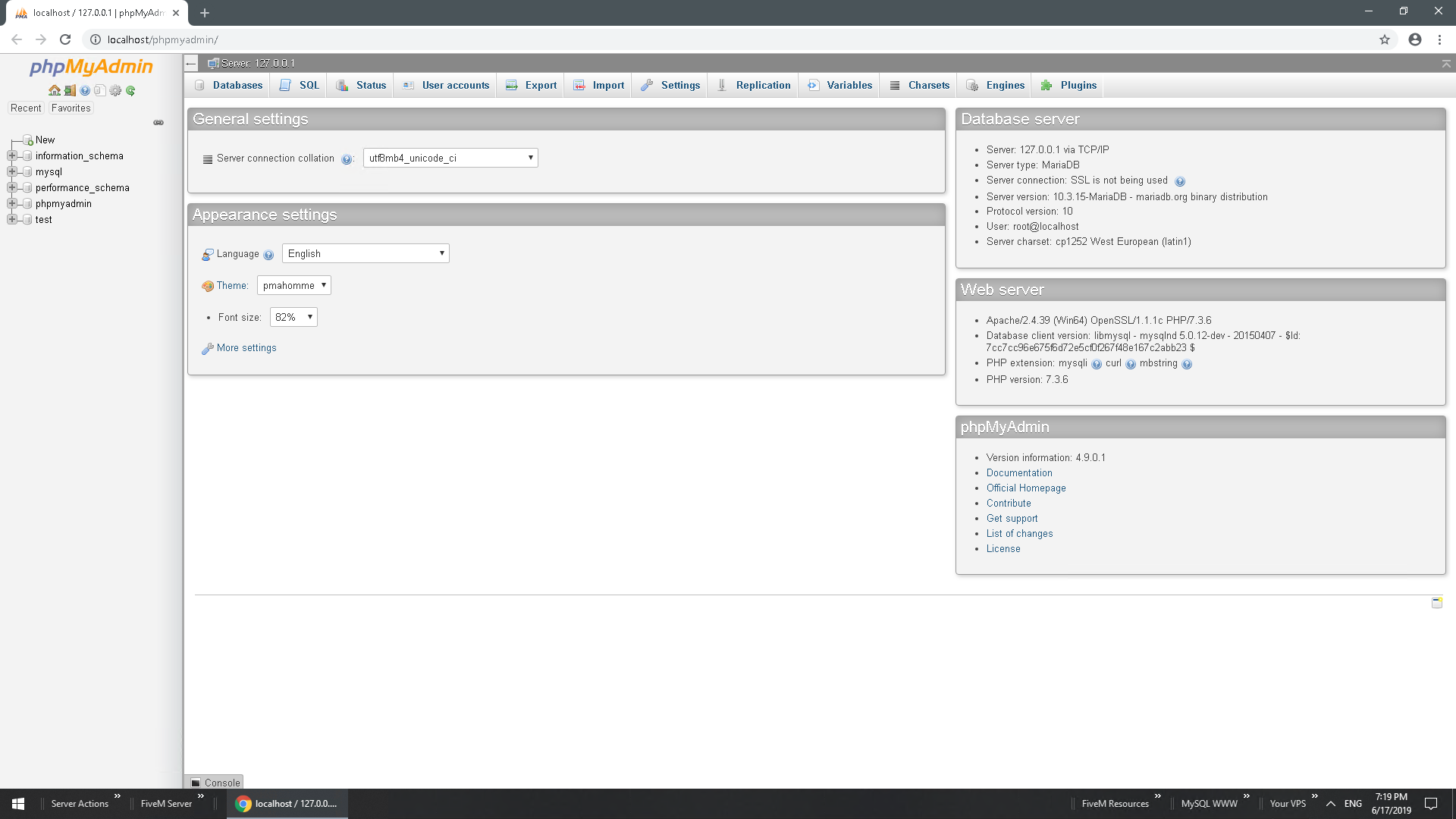Open the Theme dropdown showing pmahomme
Image resolution: width=1456 pixels, height=819 pixels.
[x=294, y=285]
